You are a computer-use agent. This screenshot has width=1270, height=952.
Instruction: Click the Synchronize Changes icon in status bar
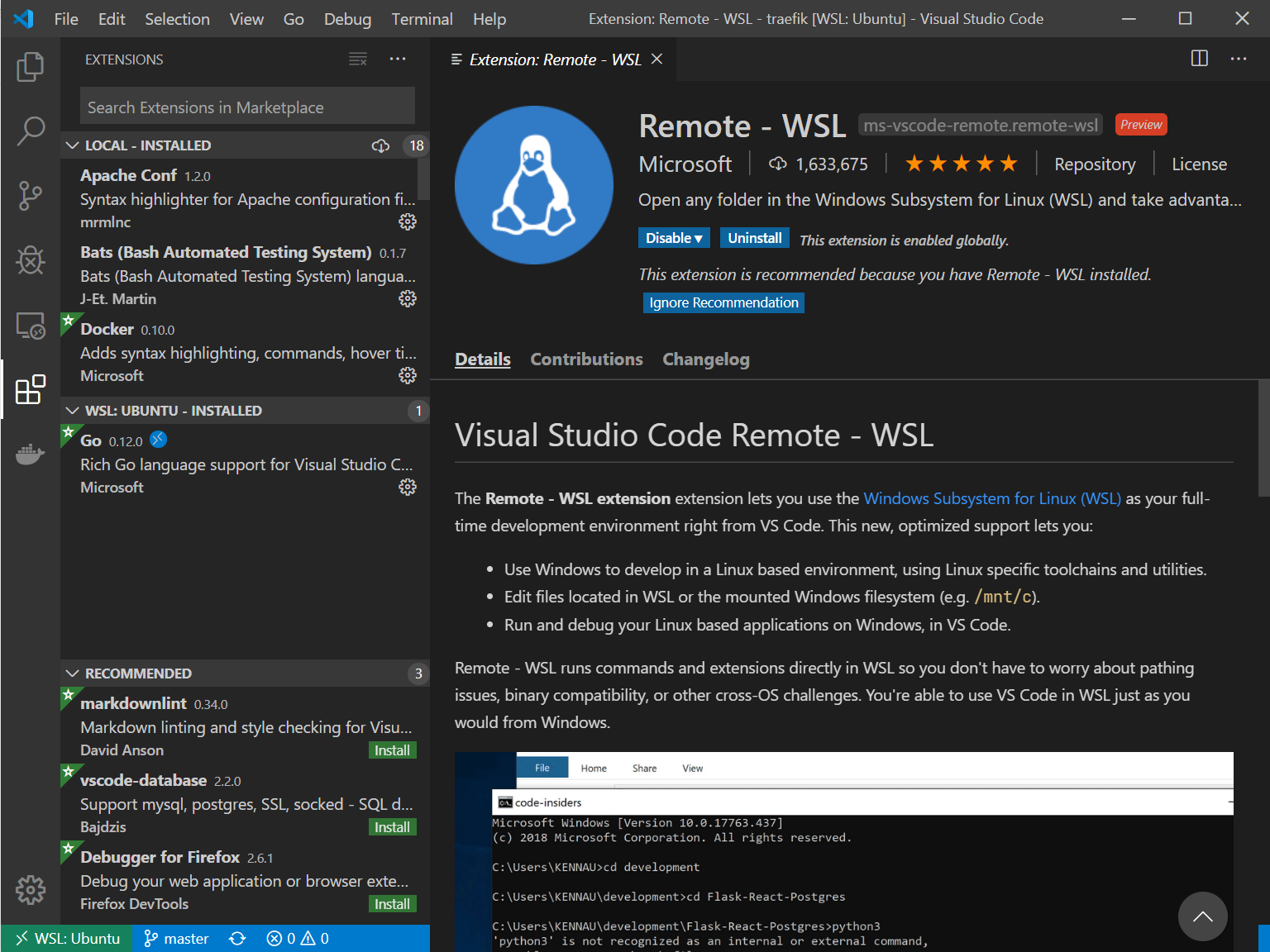tap(237, 938)
